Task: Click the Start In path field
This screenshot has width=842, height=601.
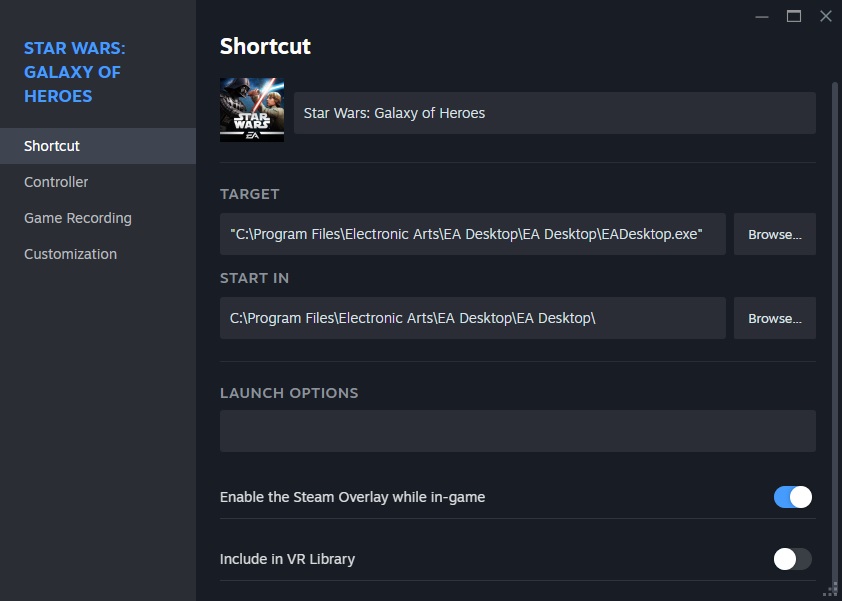Action: point(472,318)
